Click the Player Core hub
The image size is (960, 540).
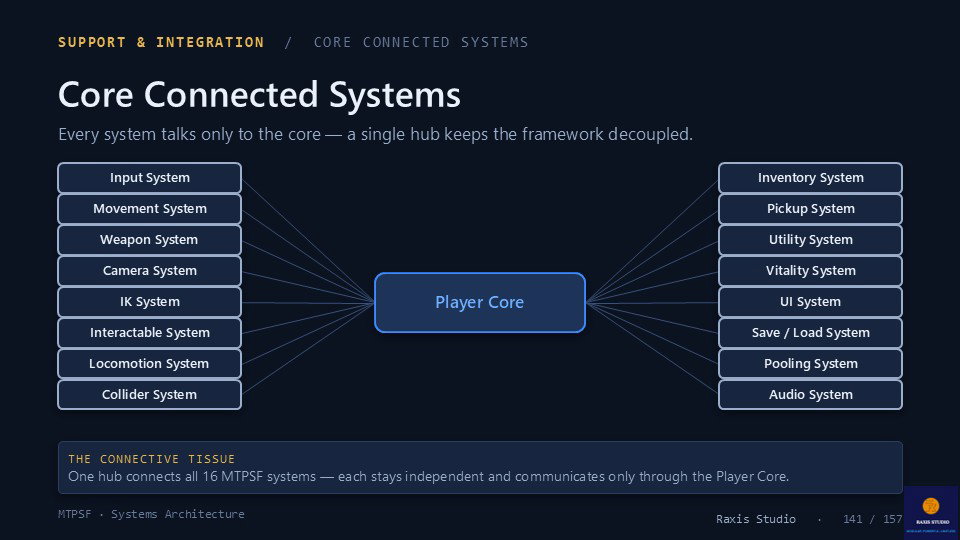click(480, 302)
